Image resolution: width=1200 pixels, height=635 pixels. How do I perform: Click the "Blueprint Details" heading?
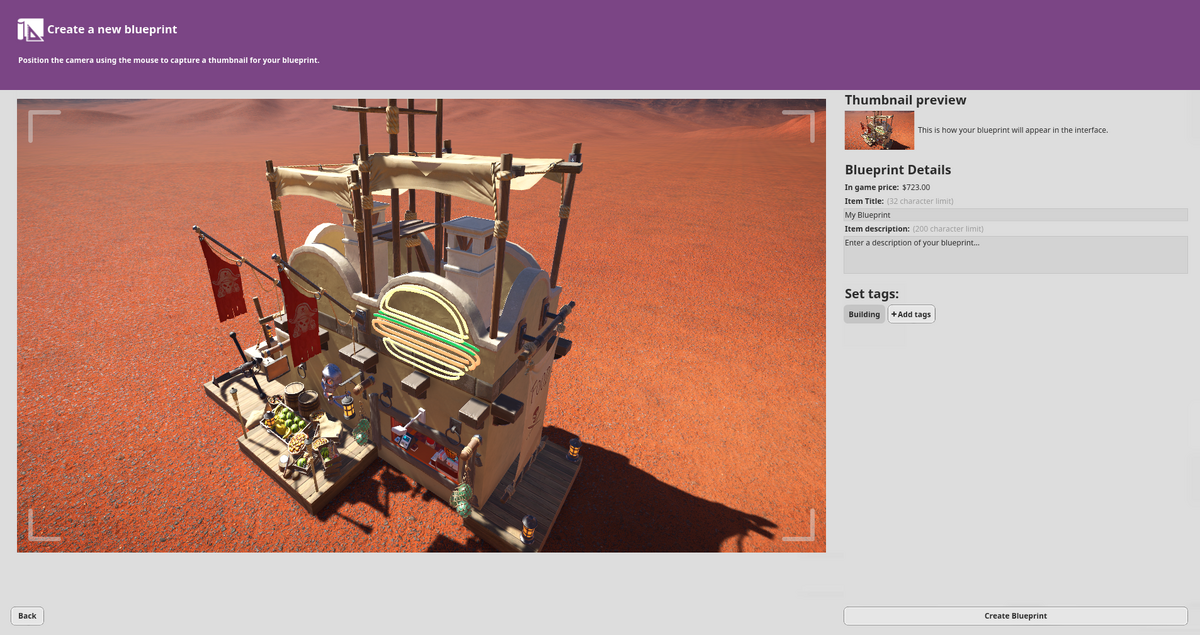897,170
